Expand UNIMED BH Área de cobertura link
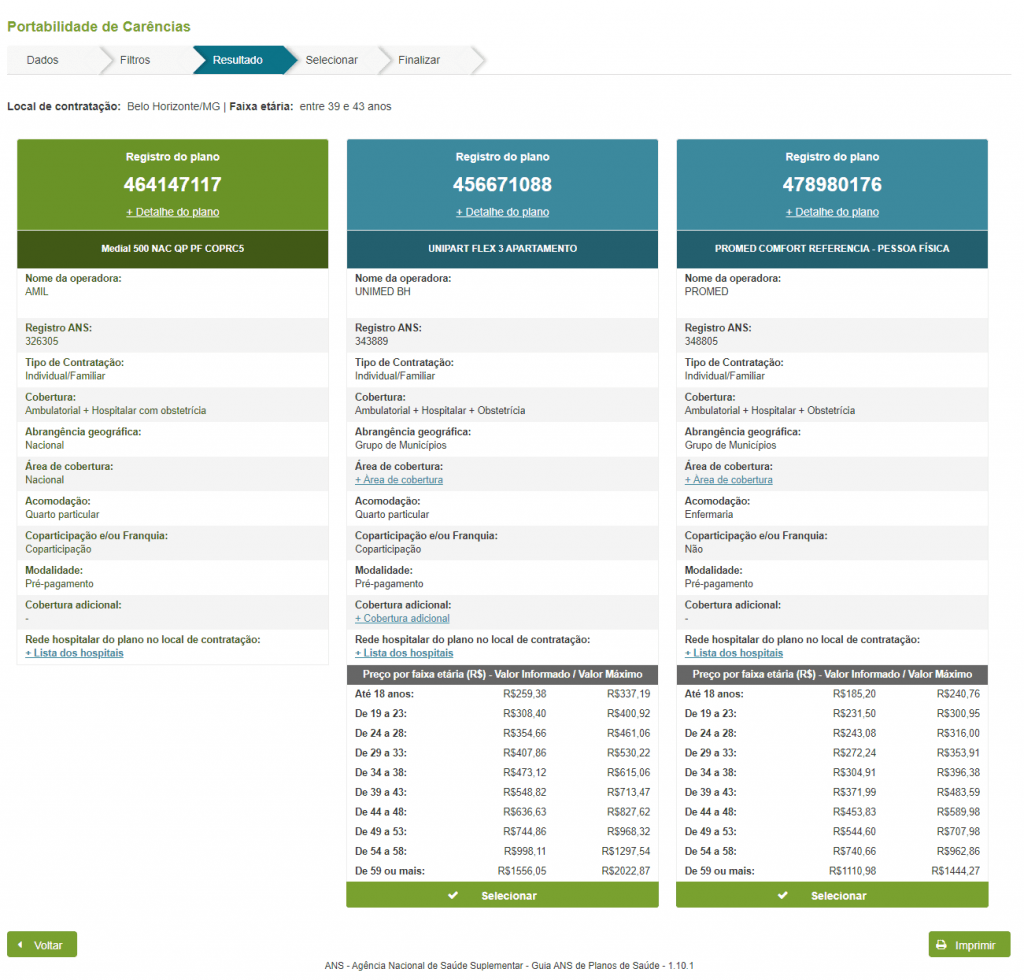The image size is (1024, 980). tap(399, 480)
